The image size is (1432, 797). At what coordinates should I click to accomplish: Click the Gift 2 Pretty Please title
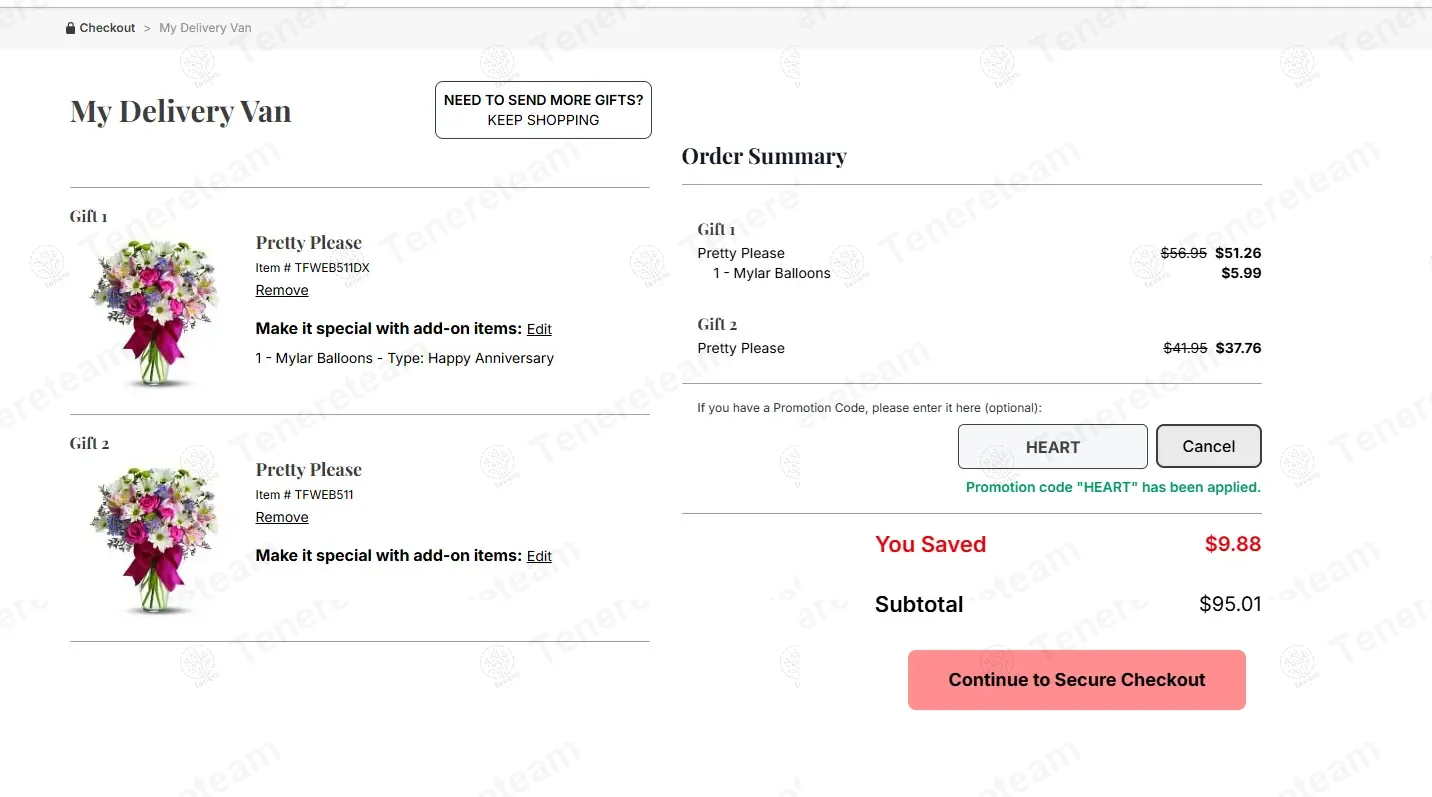pos(308,470)
